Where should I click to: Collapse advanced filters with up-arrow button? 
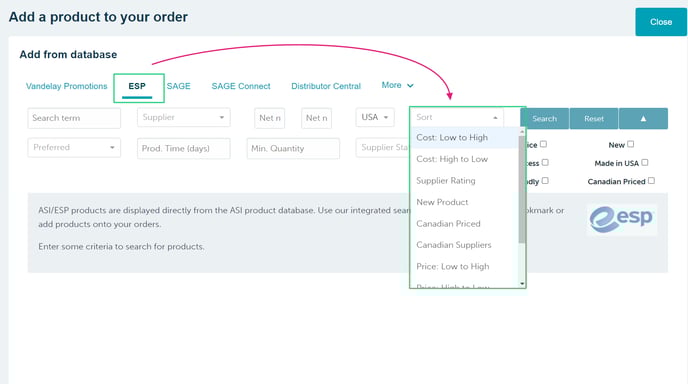coord(643,118)
